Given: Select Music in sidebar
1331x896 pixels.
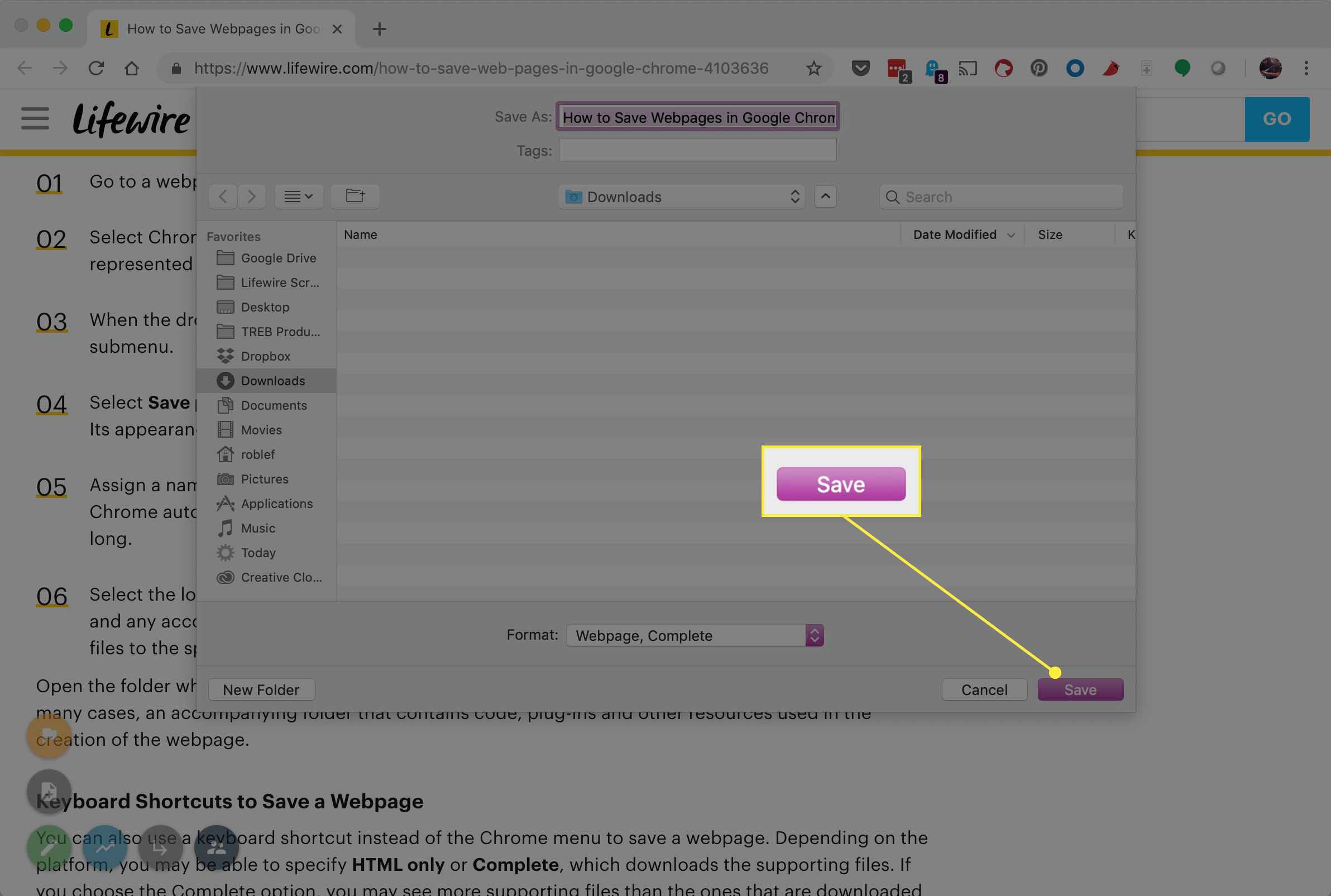Looking at the screenshot, I should [266, 528].
